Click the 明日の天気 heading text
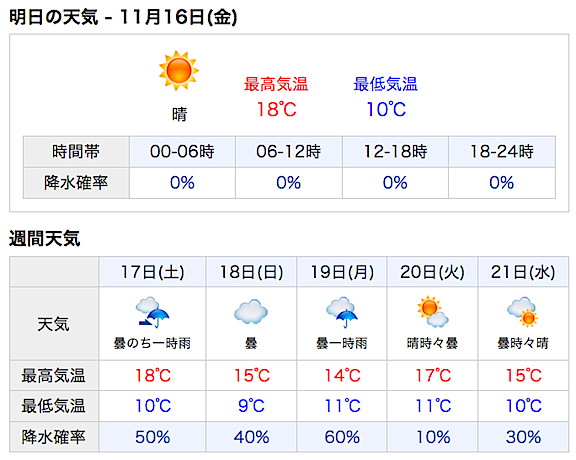Viewport: 576px width, 460px height. (54, 17)
